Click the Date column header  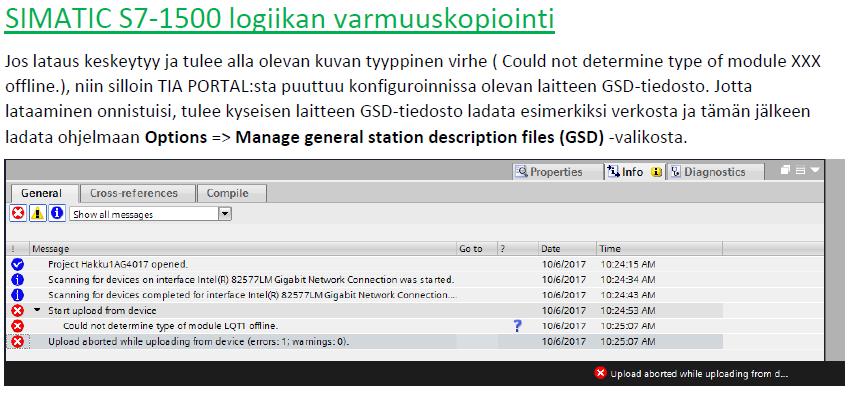click(x=567, y=249)
